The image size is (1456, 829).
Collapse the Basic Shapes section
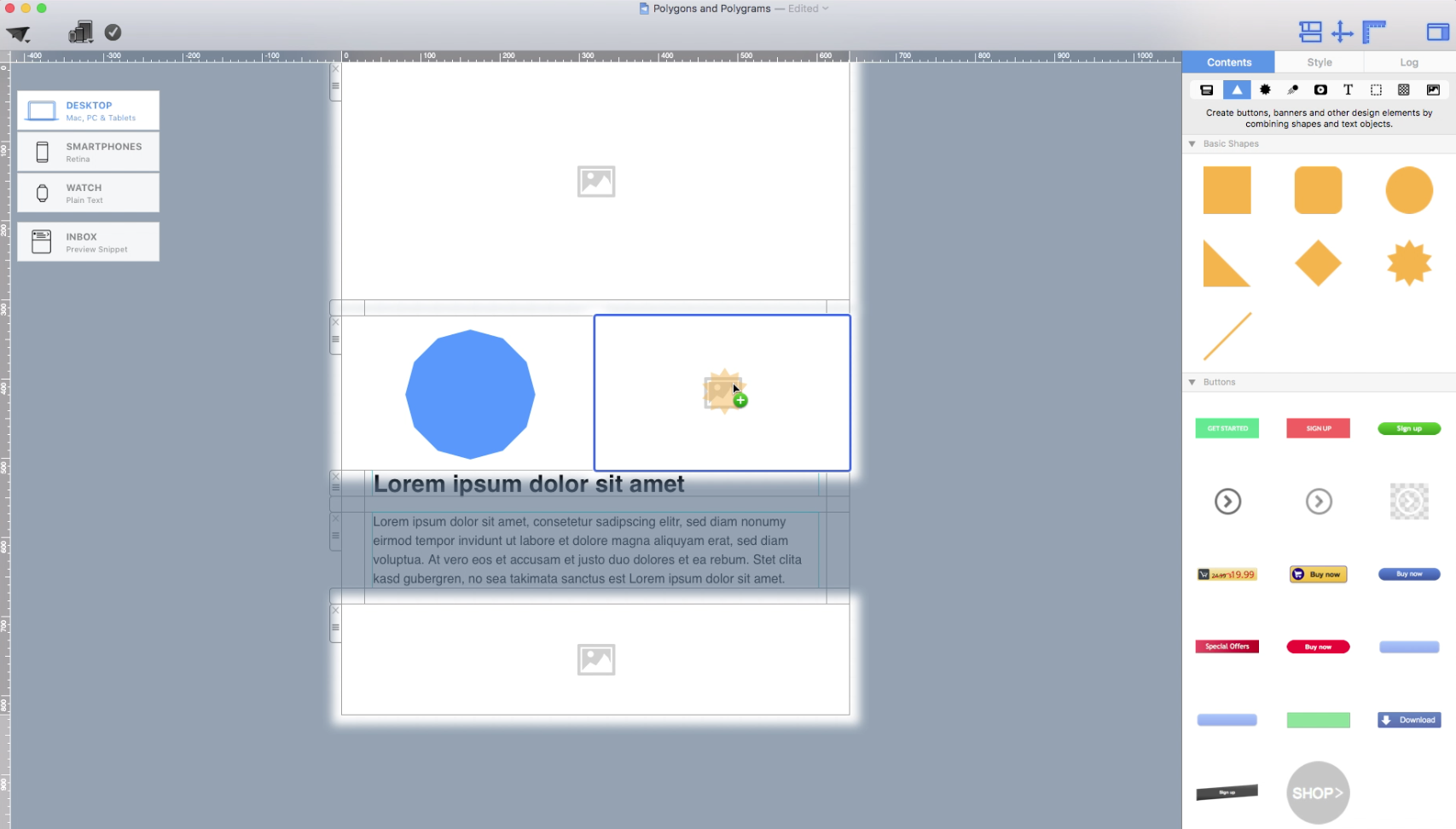[x=1192, y=143]
